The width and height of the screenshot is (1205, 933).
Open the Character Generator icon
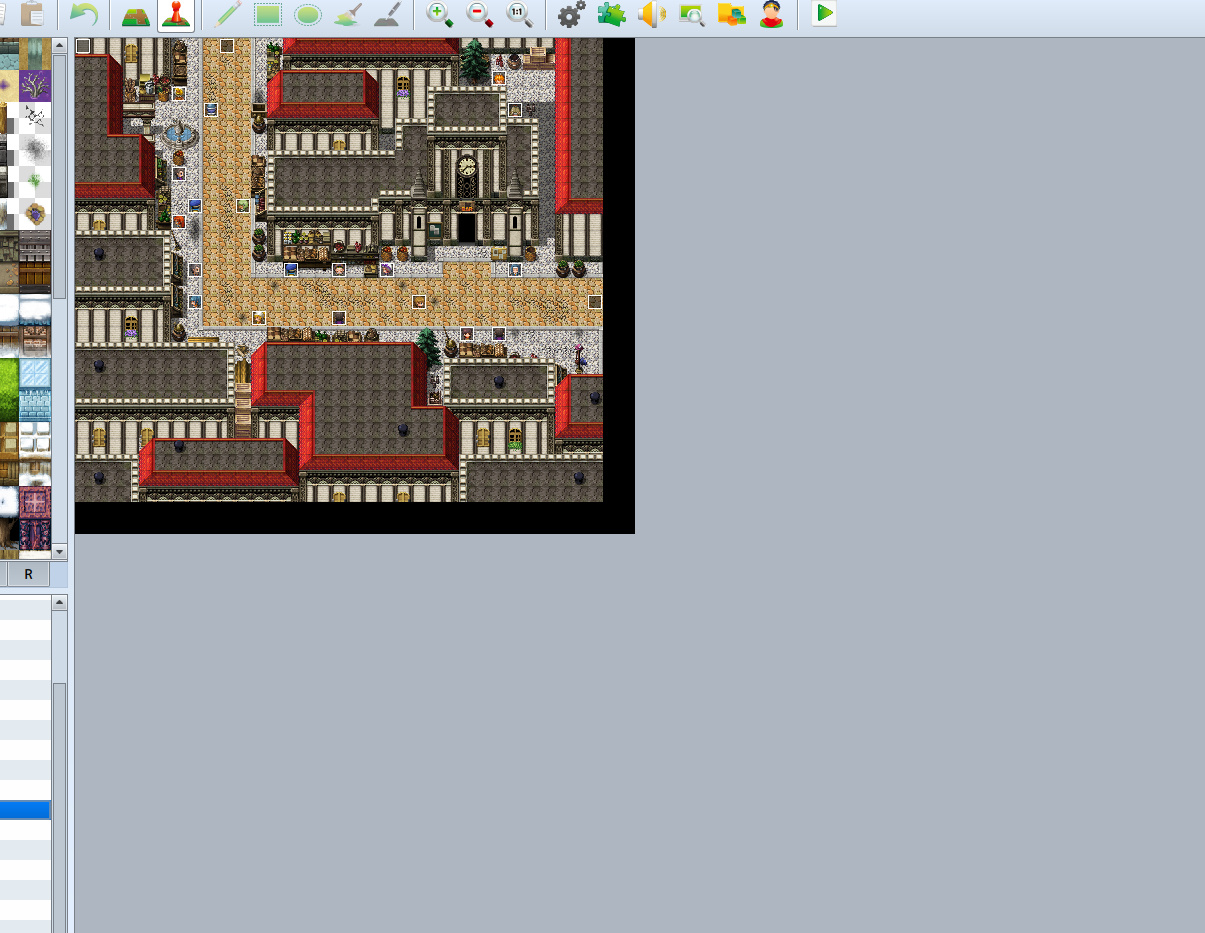click(x=771, y=14)
